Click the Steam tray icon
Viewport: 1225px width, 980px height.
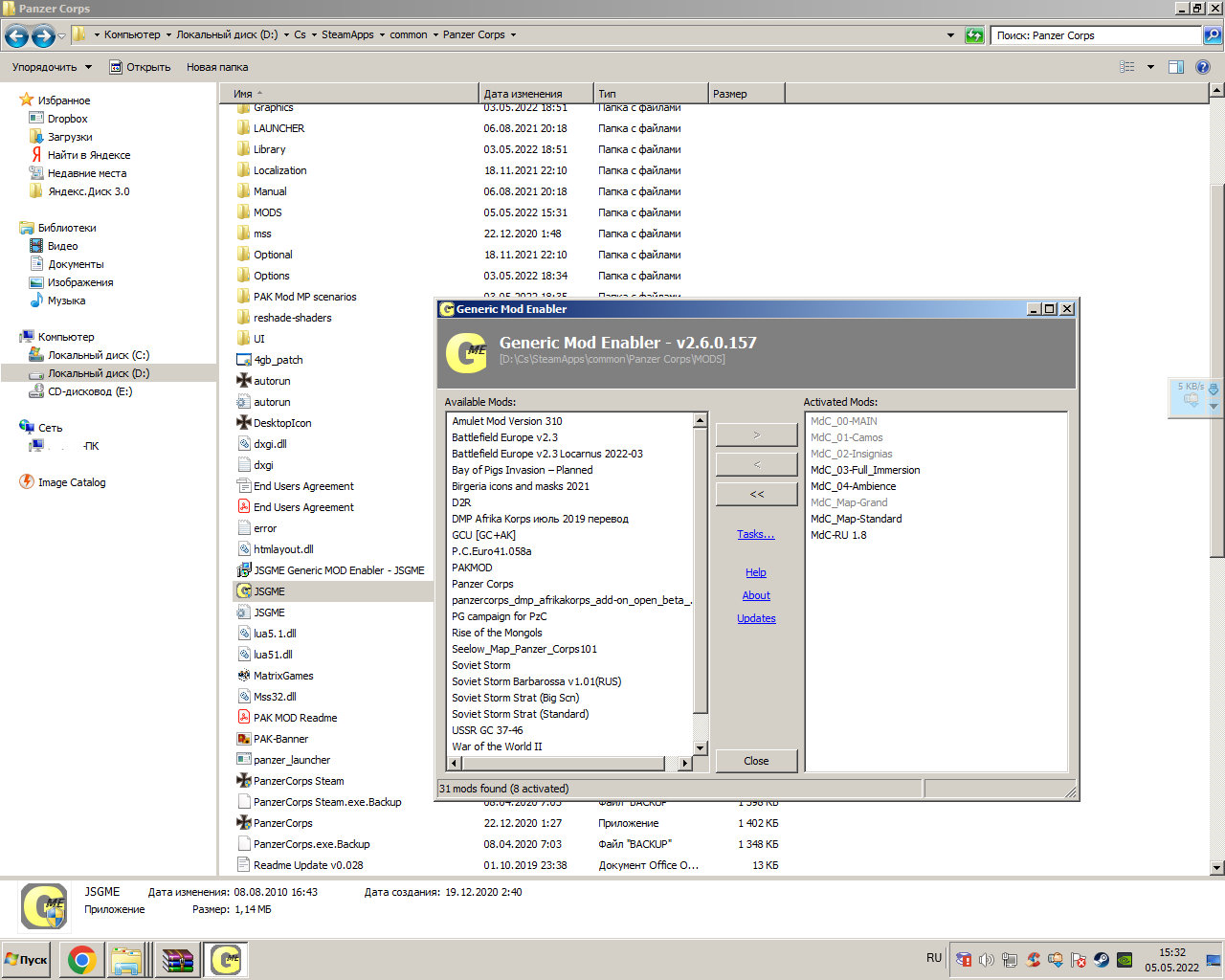pos(1102,959)
